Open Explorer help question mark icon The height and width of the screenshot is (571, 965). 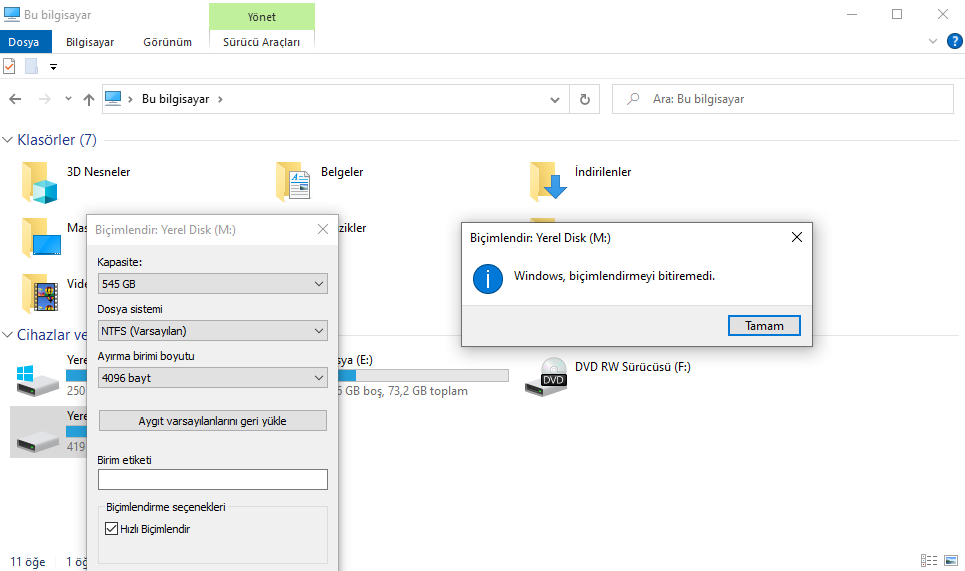955,41
